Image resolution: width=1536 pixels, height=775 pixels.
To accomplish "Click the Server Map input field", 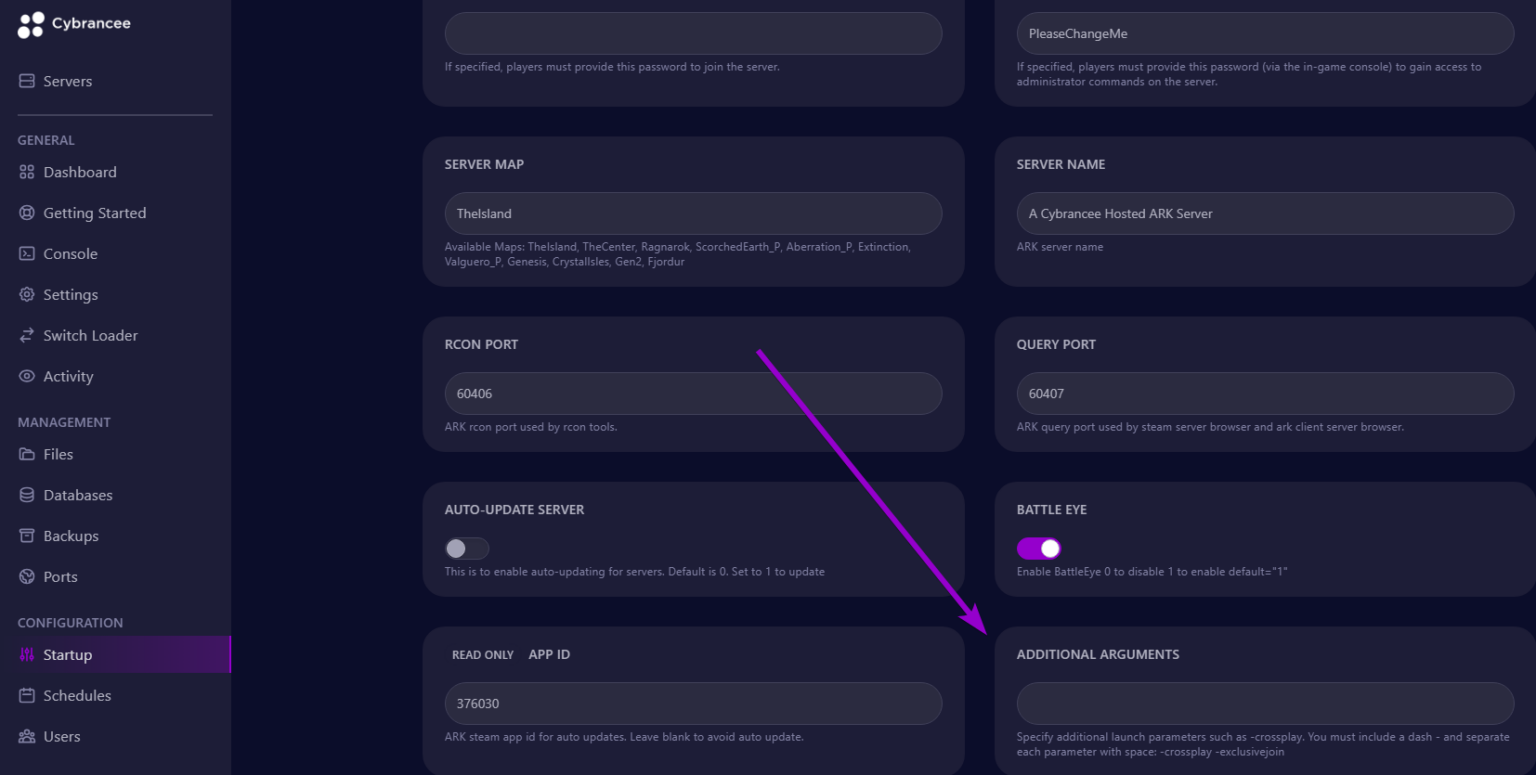I will pyautogui.click(x=693, y=214).
